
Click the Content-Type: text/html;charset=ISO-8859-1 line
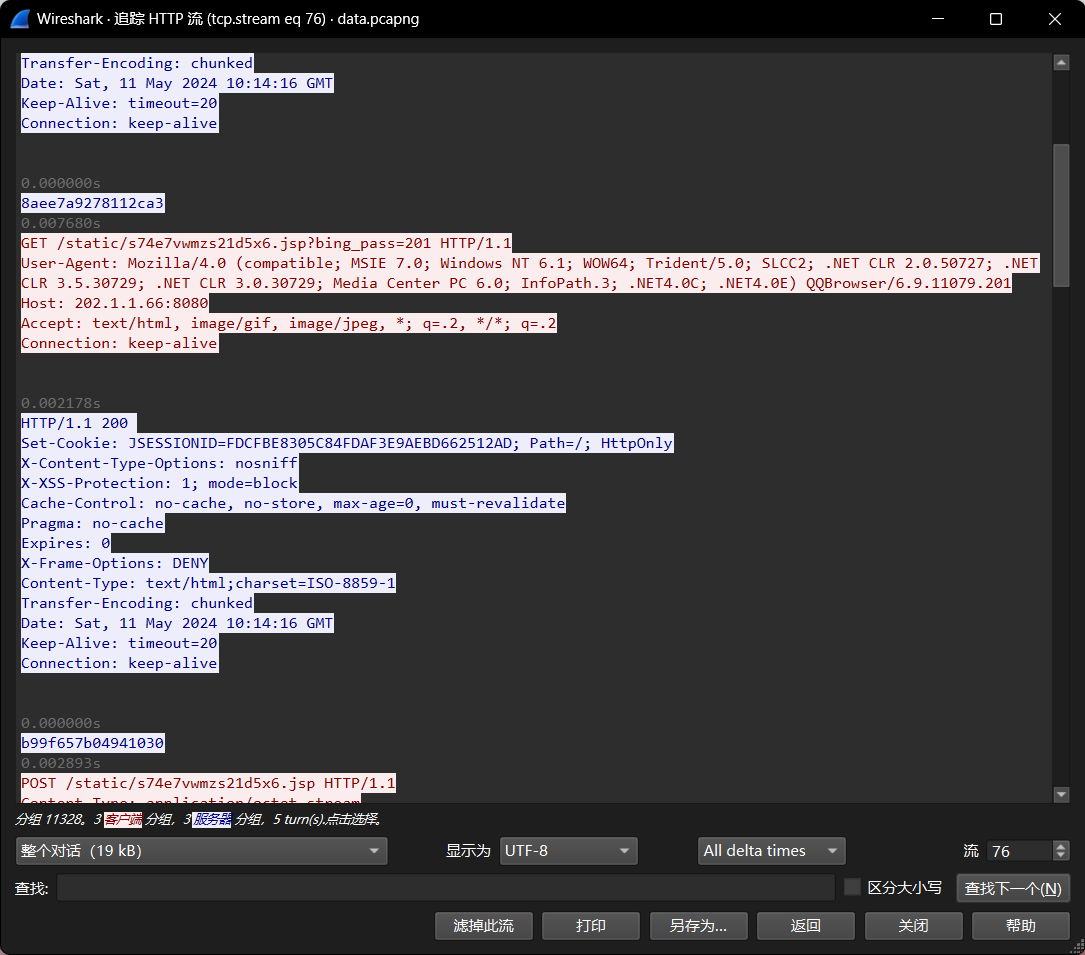(x=208, y=583)
